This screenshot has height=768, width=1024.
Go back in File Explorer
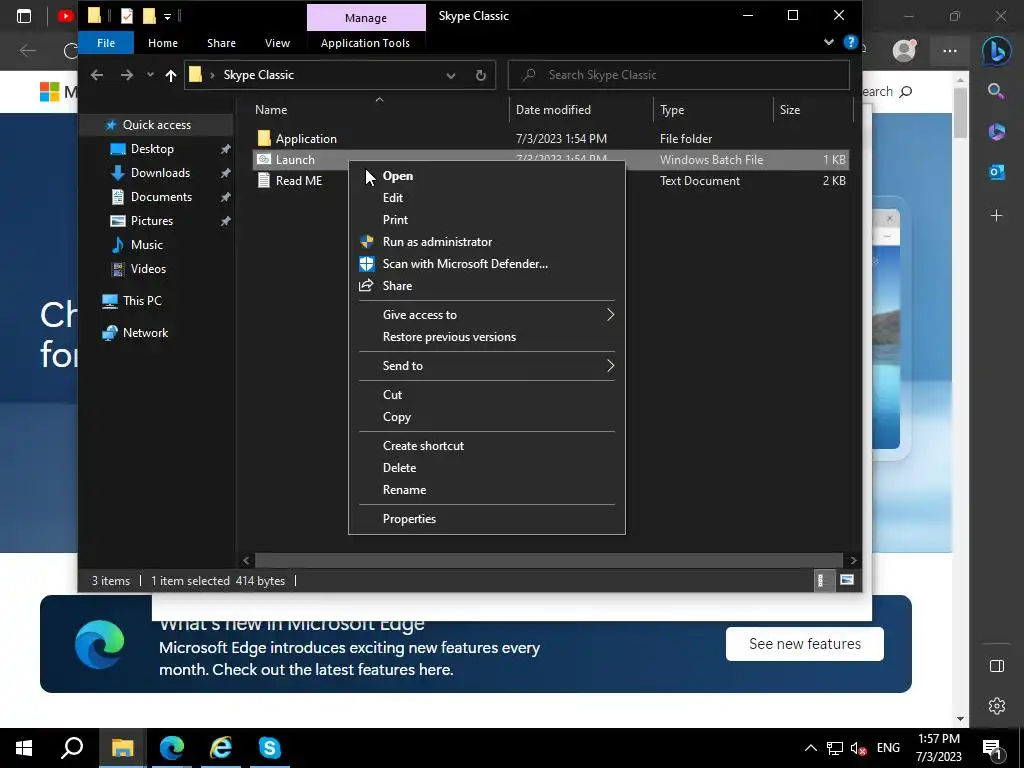(x=97, y=75)
